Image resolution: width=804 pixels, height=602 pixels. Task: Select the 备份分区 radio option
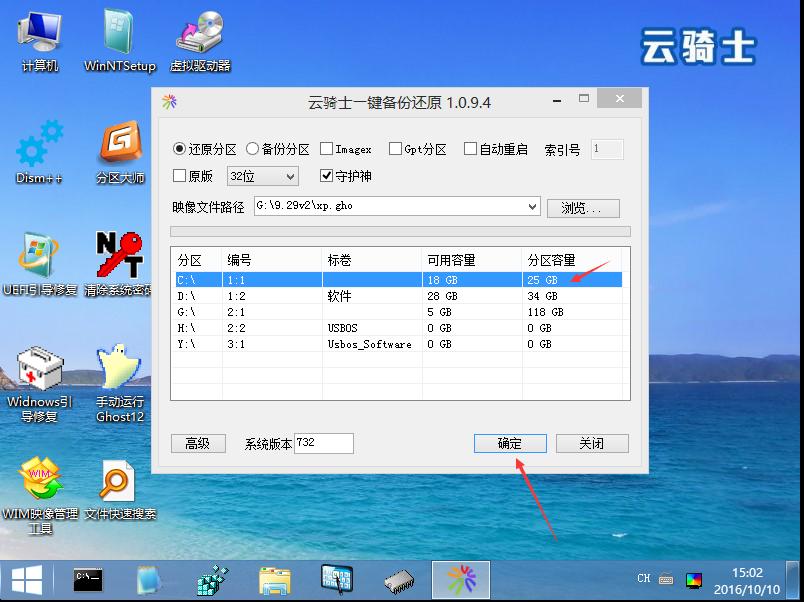[x=253, y=148]
